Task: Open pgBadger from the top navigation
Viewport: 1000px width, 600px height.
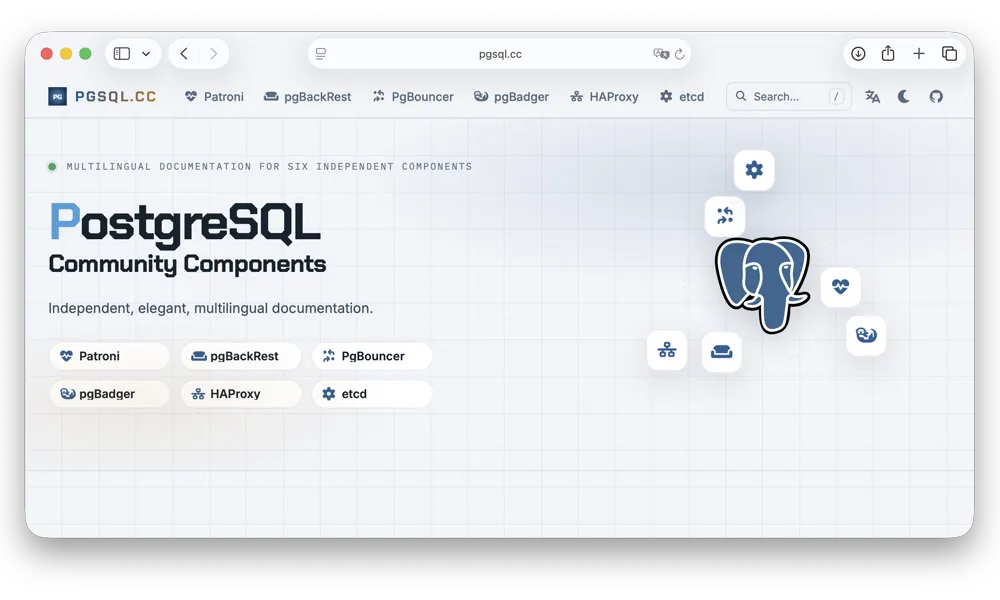Action: (x=511, y=96)
